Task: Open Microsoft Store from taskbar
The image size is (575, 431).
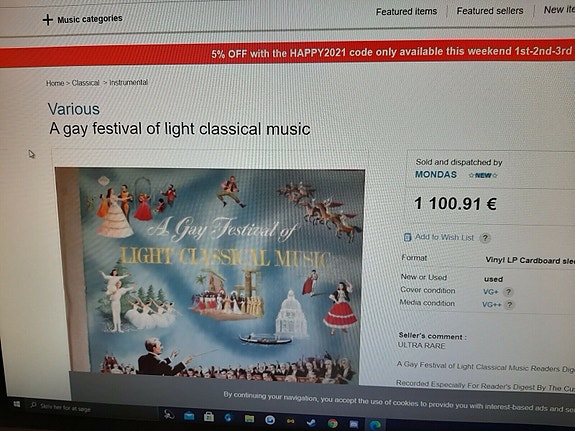Action: [209, 416]
